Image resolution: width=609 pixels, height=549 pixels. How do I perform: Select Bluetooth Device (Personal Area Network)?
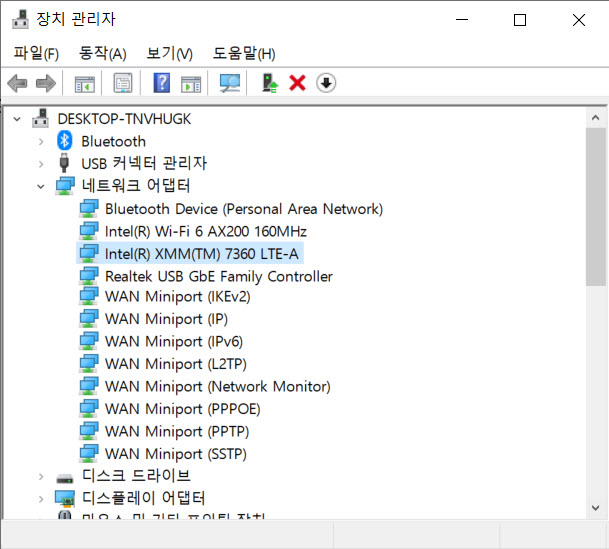[x=244, y=209]
